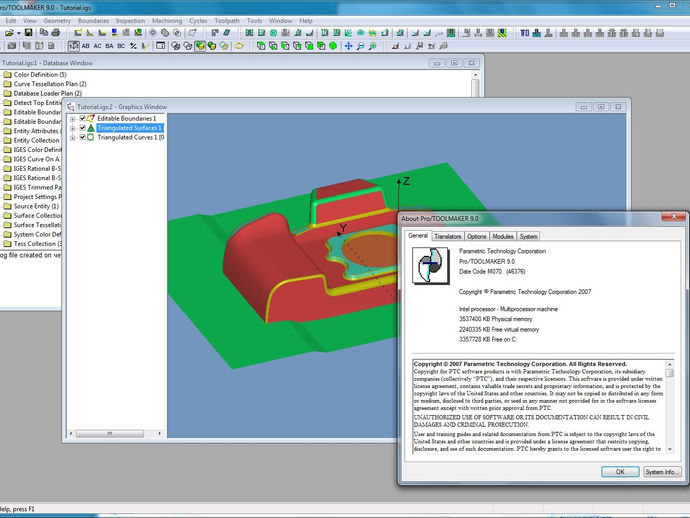Click the yellow and green striped toolbar icon
The height and width of the screenshot is (518, 690).
coord(502,33)
